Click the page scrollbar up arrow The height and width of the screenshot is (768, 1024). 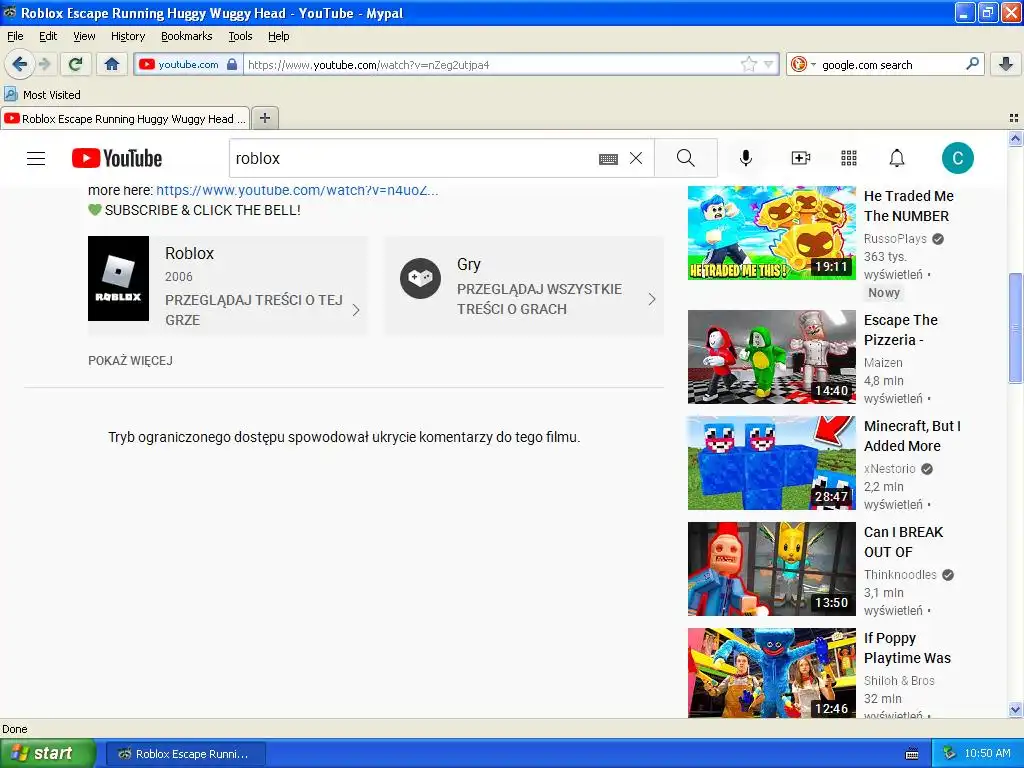pyautogui.click(x=1015, y=138)
